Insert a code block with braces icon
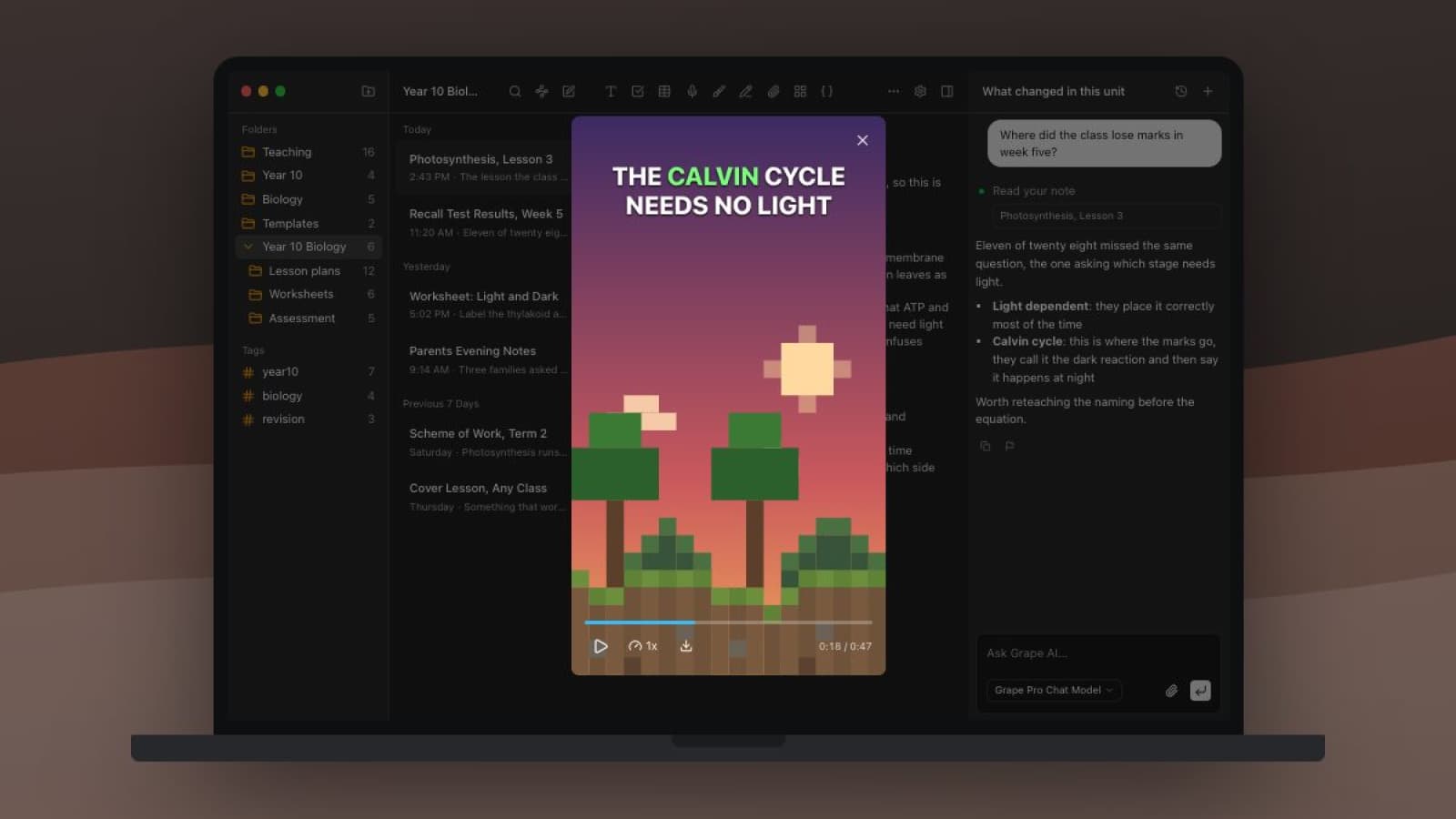The height and width of the screenshot is (819, 1456). click(x=826, y=91)
